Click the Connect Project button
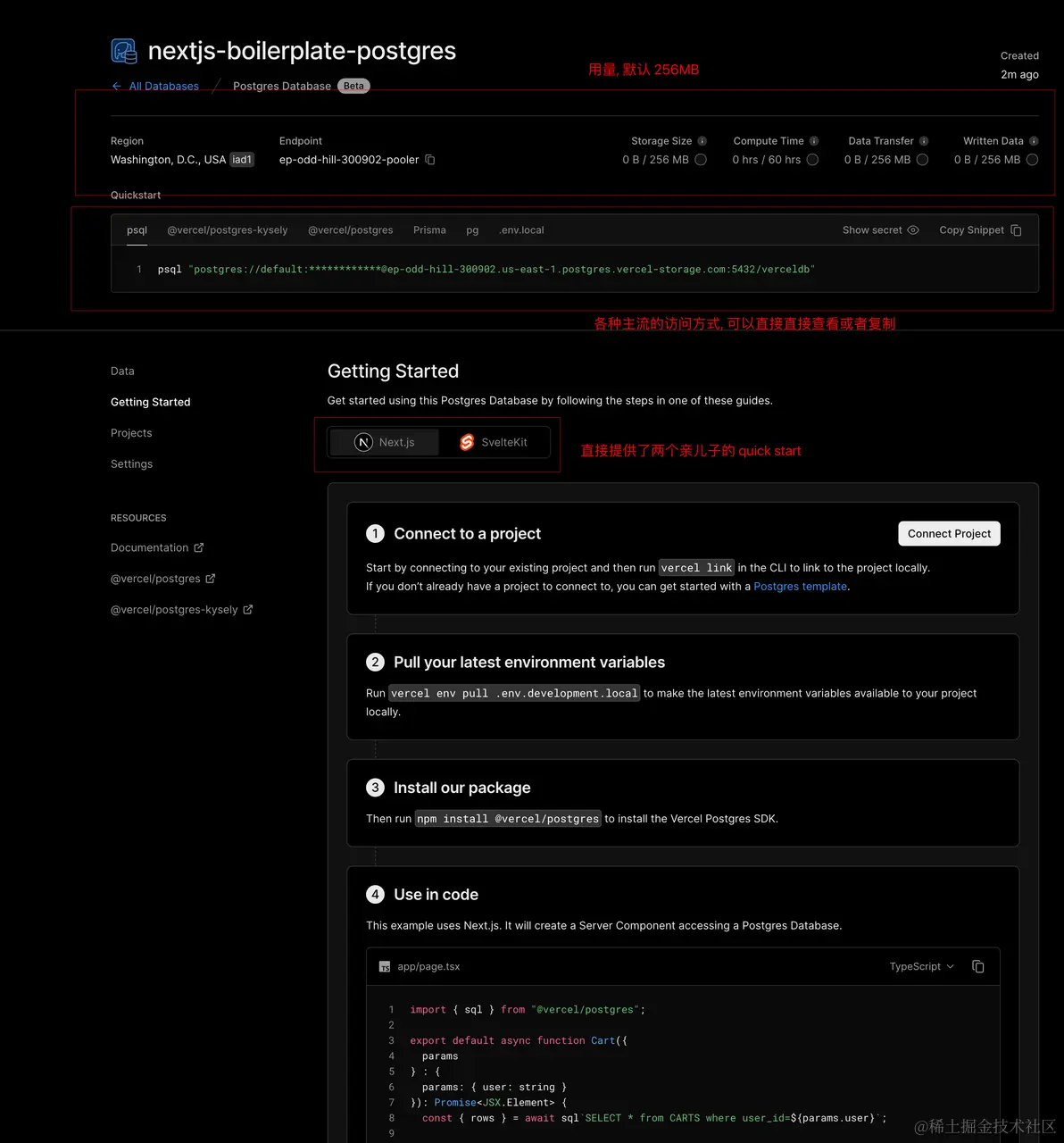 point(949,534)
